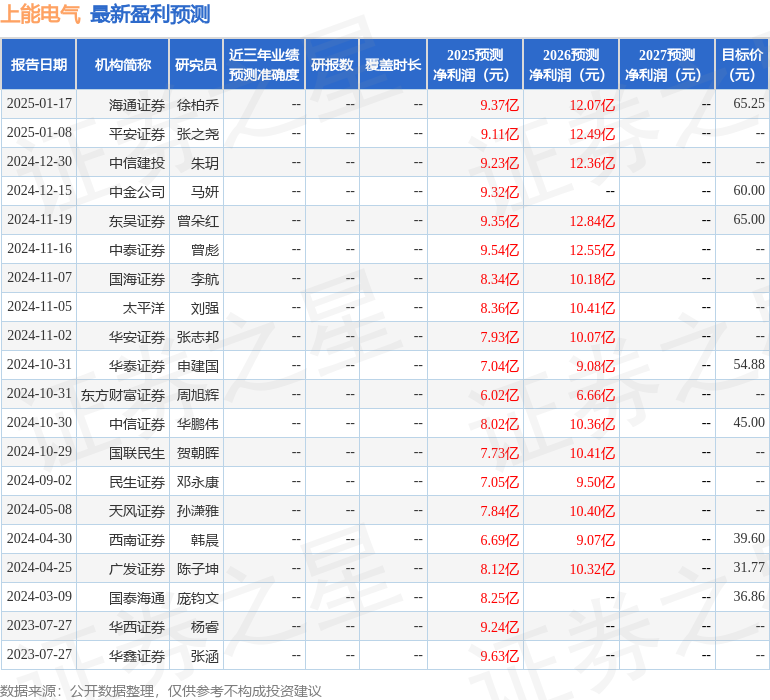This screenshot has width=770, height=700.
Task: Click analyst name 徐柏乔
Action: (198, 105)
